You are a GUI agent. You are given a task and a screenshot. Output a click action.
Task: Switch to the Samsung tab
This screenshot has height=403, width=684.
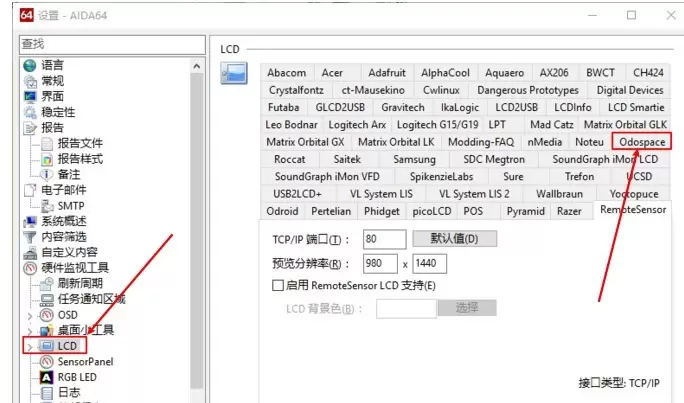pyautogui.click(x=414, y=160)
